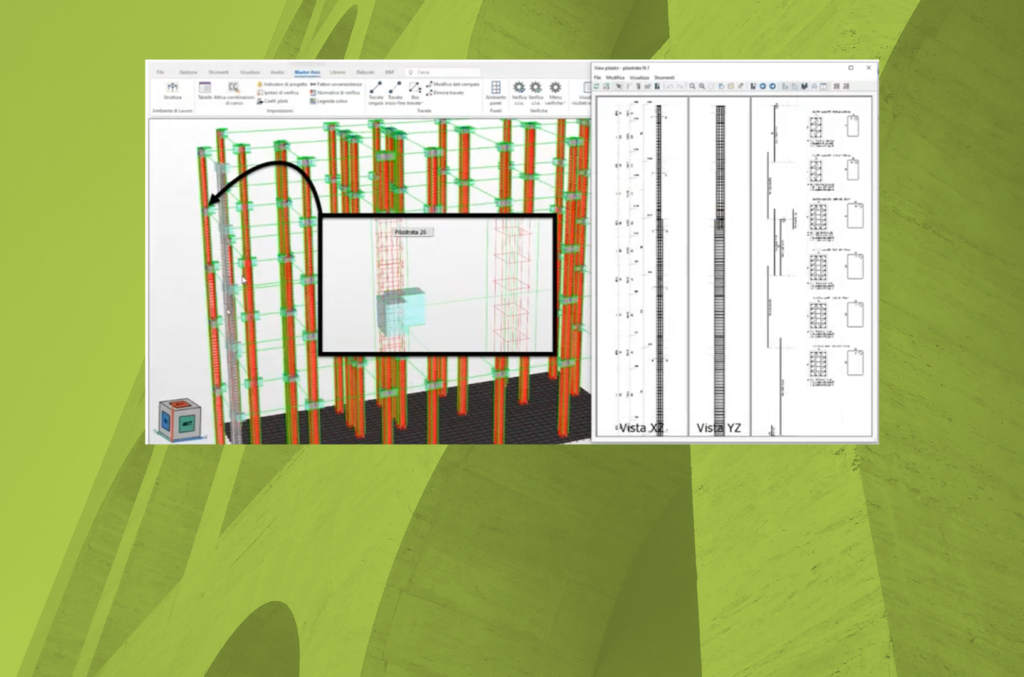1024x677 pixels.
Task: Click the Cerca search field
Action: click(445, 72)
